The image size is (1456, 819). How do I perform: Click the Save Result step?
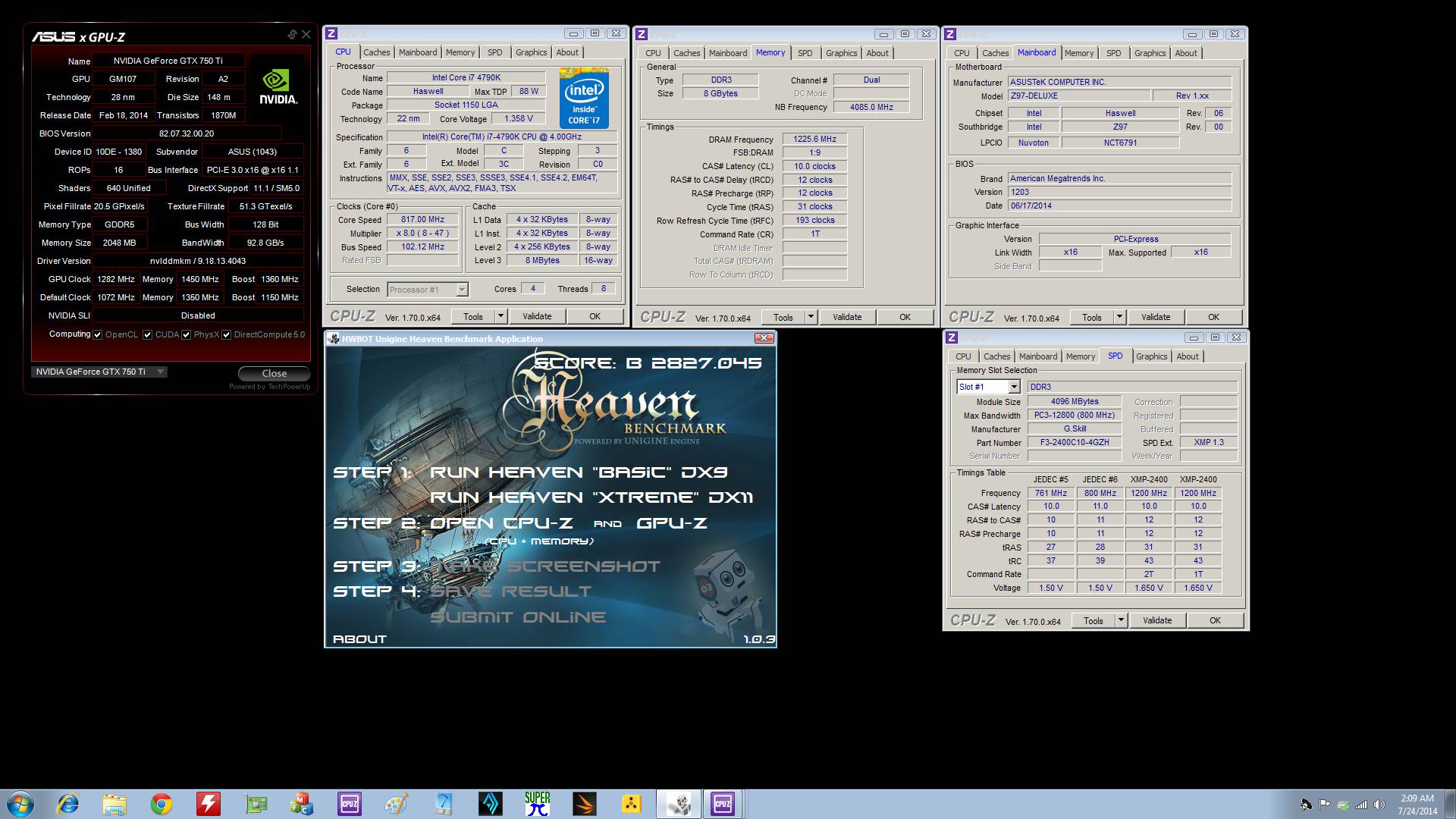[x=510, y=591]
